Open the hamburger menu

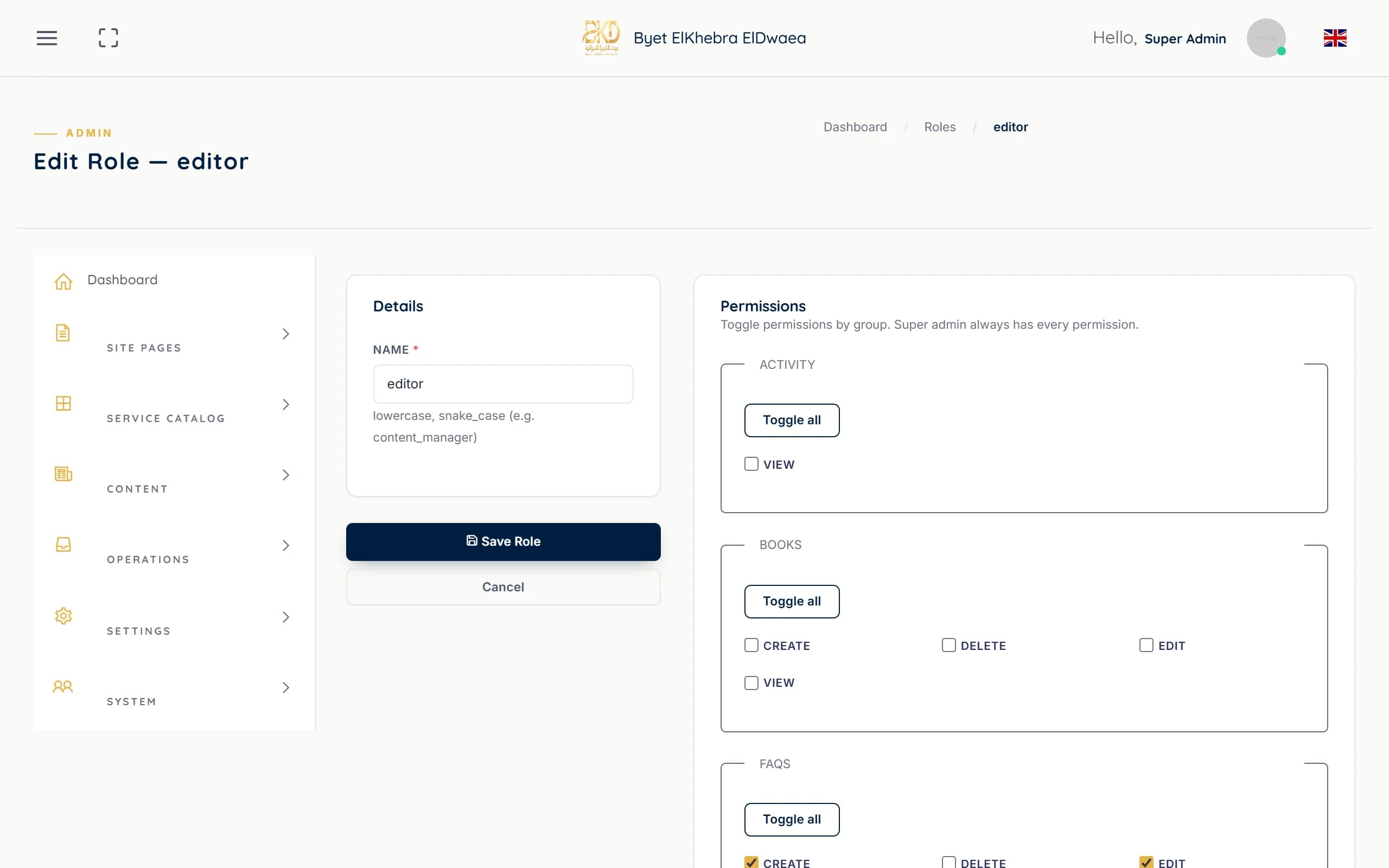pos(47,38)
